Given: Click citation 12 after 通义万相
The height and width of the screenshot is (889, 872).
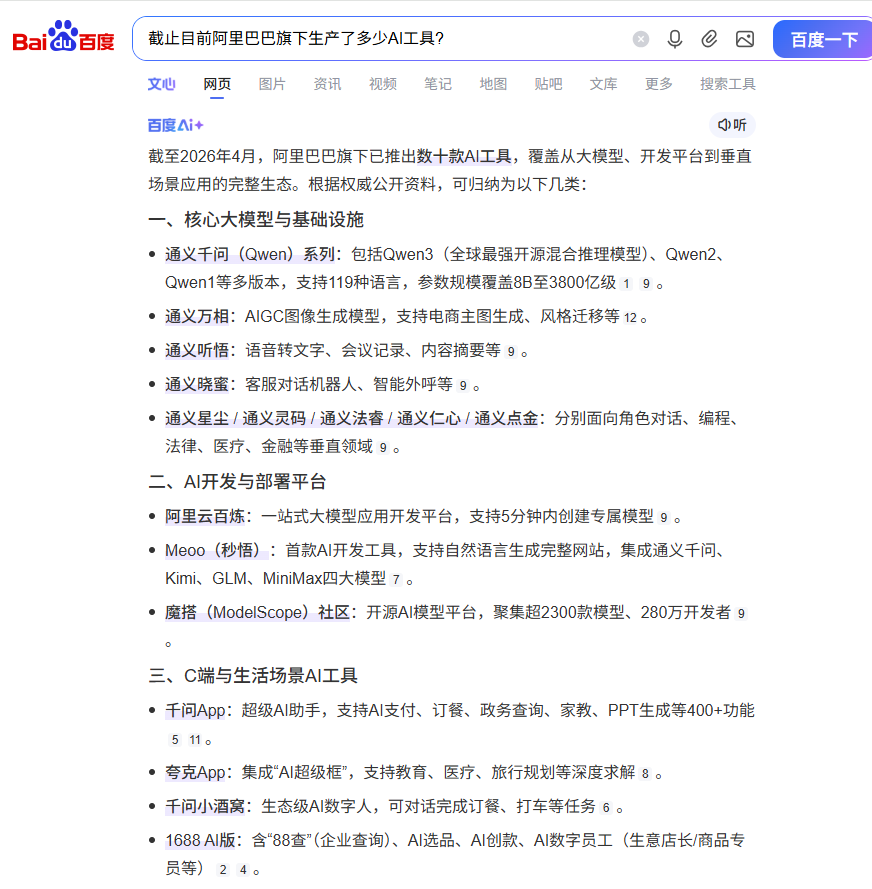Looking at the screenshot, I should pyautogui.click(x=630, y=318).
